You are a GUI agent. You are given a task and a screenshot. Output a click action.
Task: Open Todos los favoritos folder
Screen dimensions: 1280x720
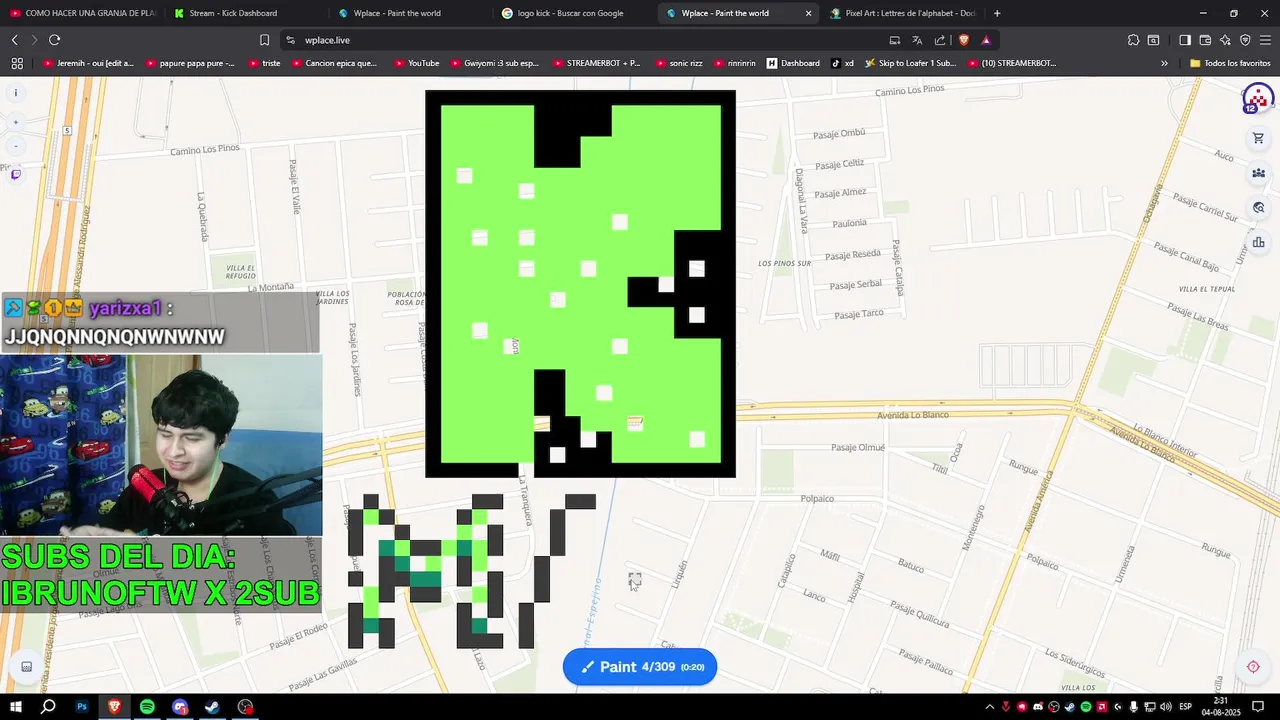1231,63
